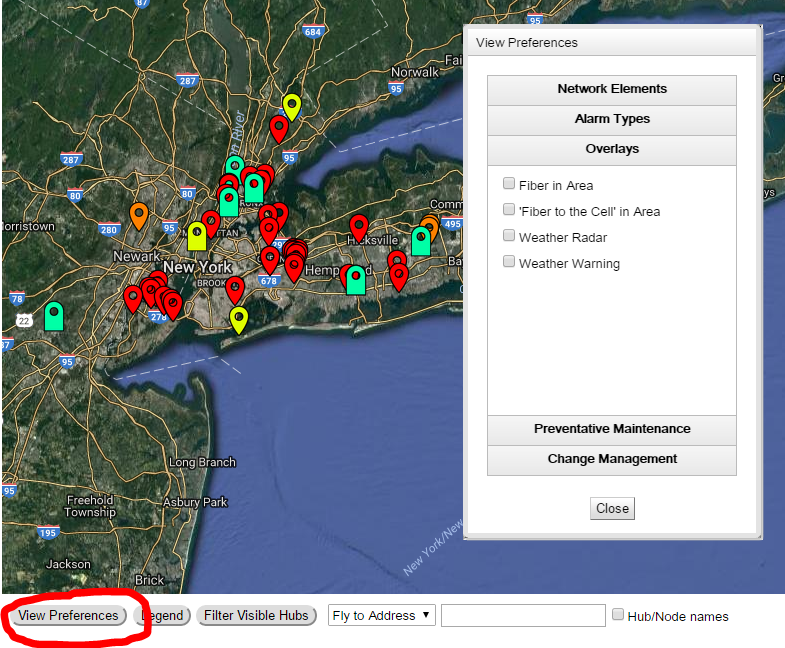785x648 pixels.
Task: Open the Fly to Address dropdown
Action: [x=381, y=615]
